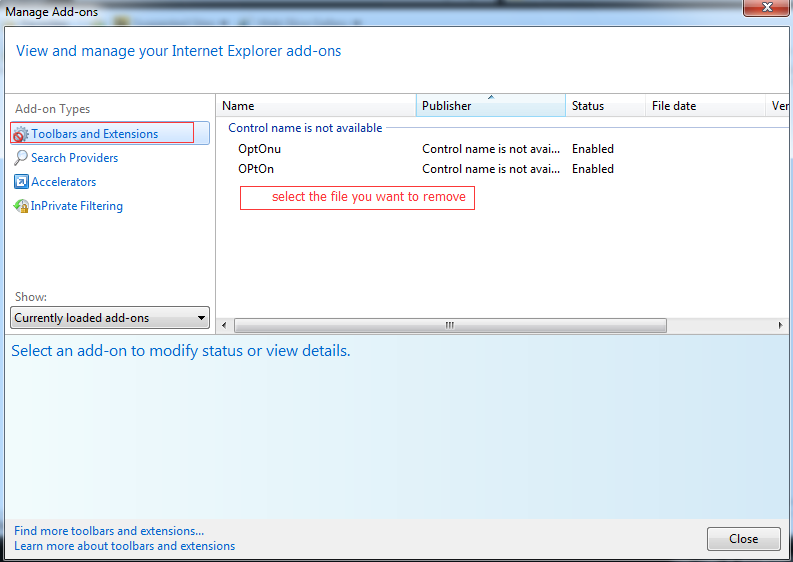The image size is (793, 562).
Task: Sort by the File date column header
Action: [x=705, y=105]
